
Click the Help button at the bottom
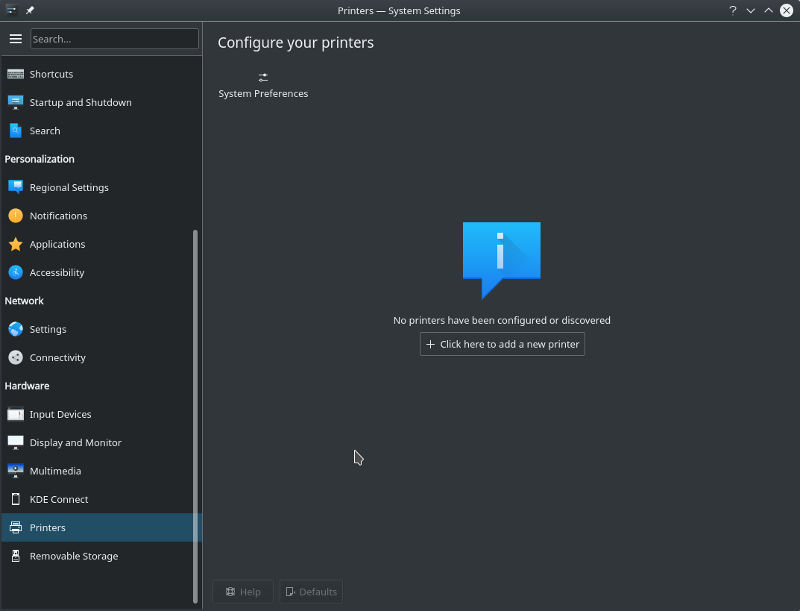click(243, 591)
